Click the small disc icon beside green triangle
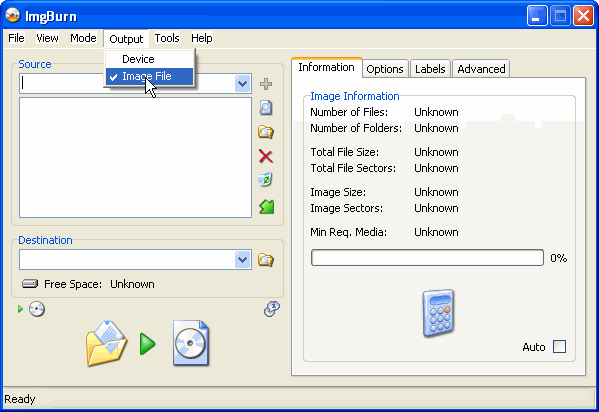Image resolution: width=599 pixels, height=412 pixels. click(x=37, y=309)
